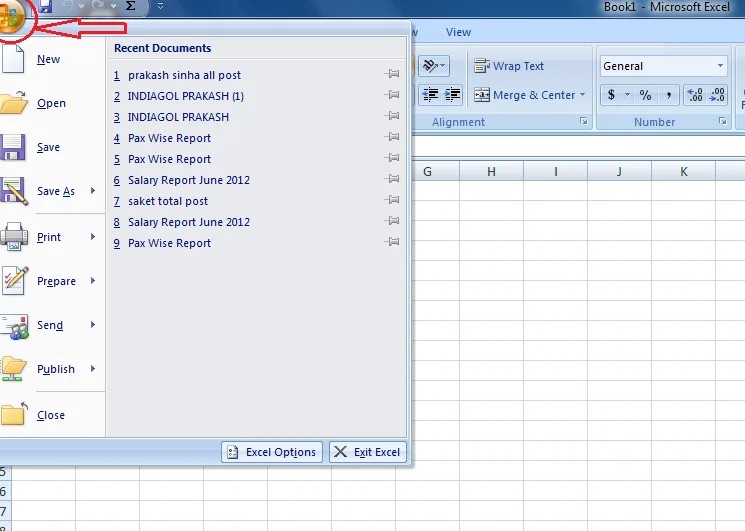Click the round Office Button logo
Screen dimensions: 745x531
tap(10, 18)
